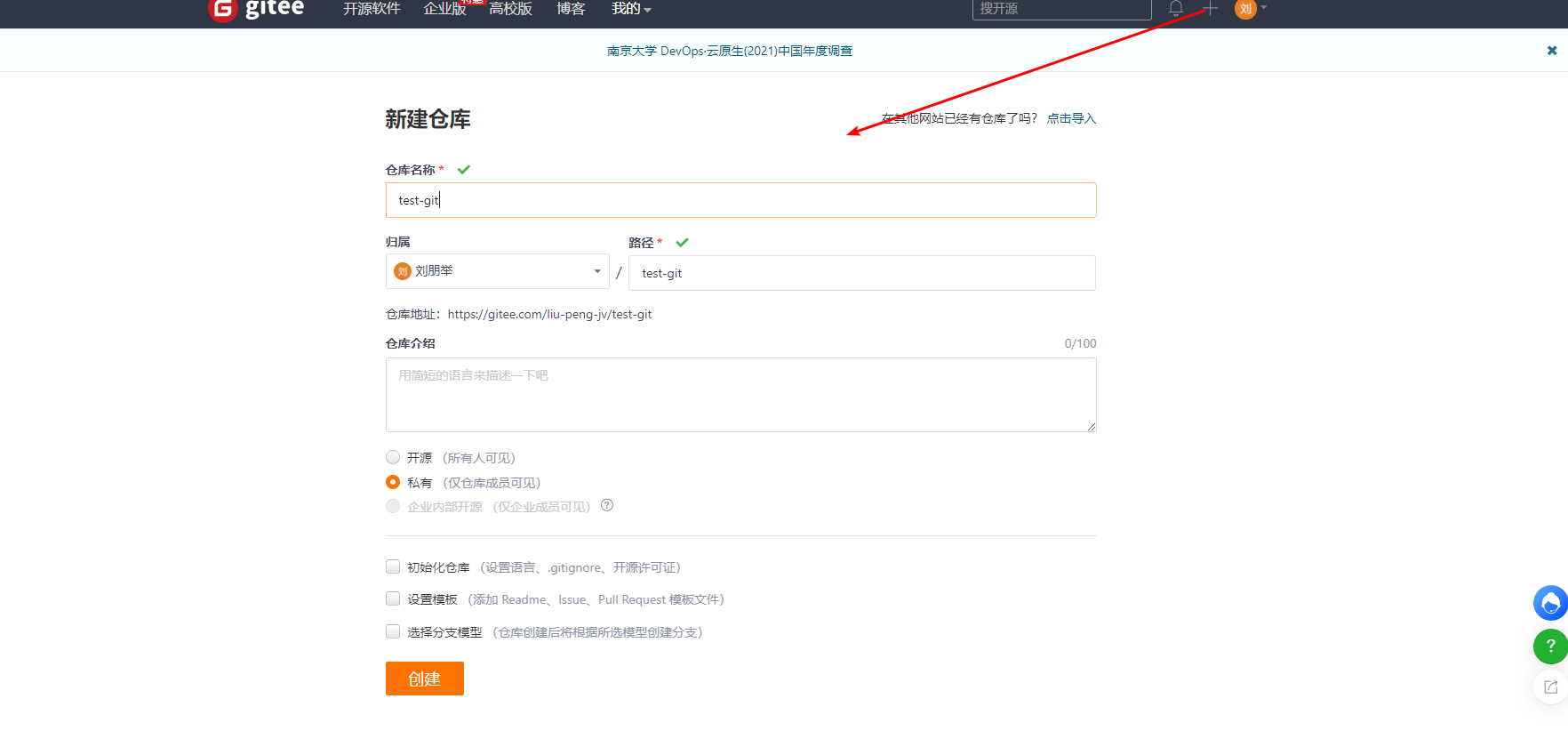This screenshot has height=755, width=1568.
Task: Enable the 初始化仓库 checkbox
Action: point(393,566)
